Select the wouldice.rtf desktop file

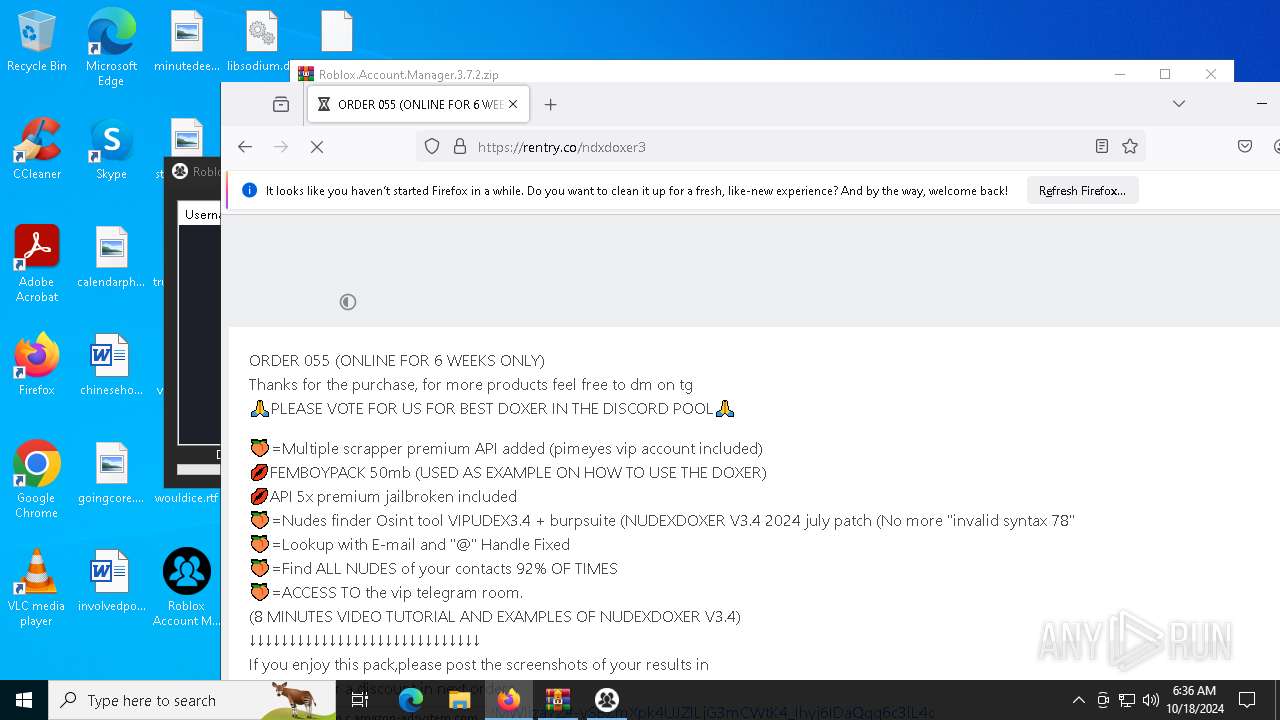[186, 497]
